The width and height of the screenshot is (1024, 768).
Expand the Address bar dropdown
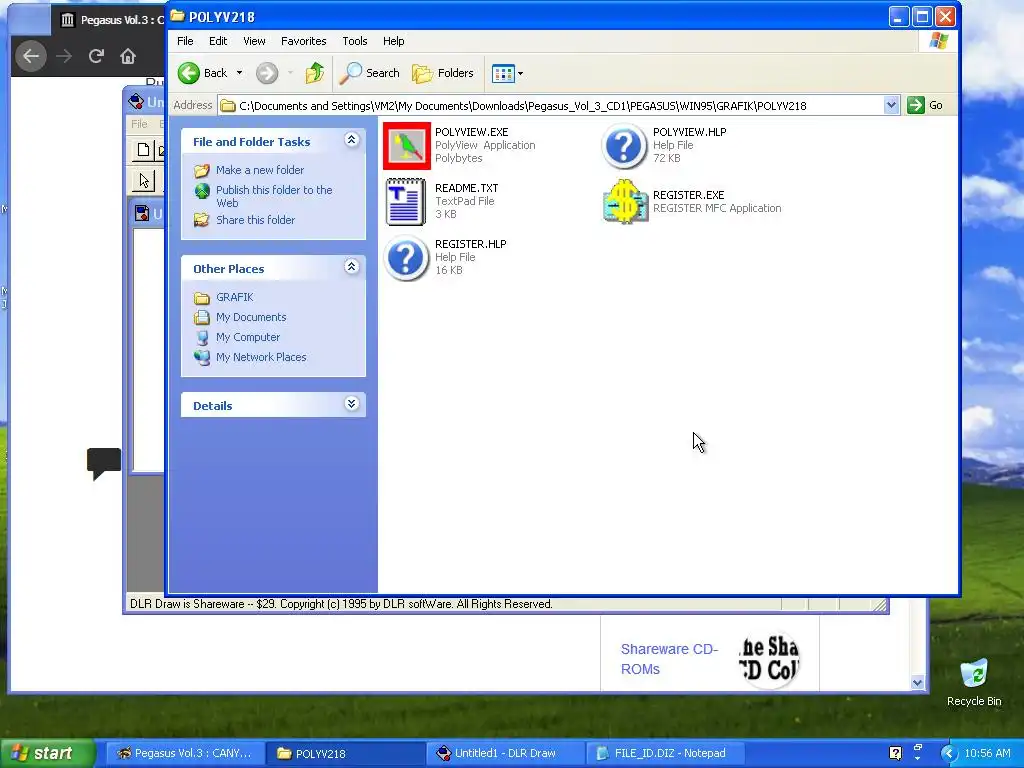(891, 105)
